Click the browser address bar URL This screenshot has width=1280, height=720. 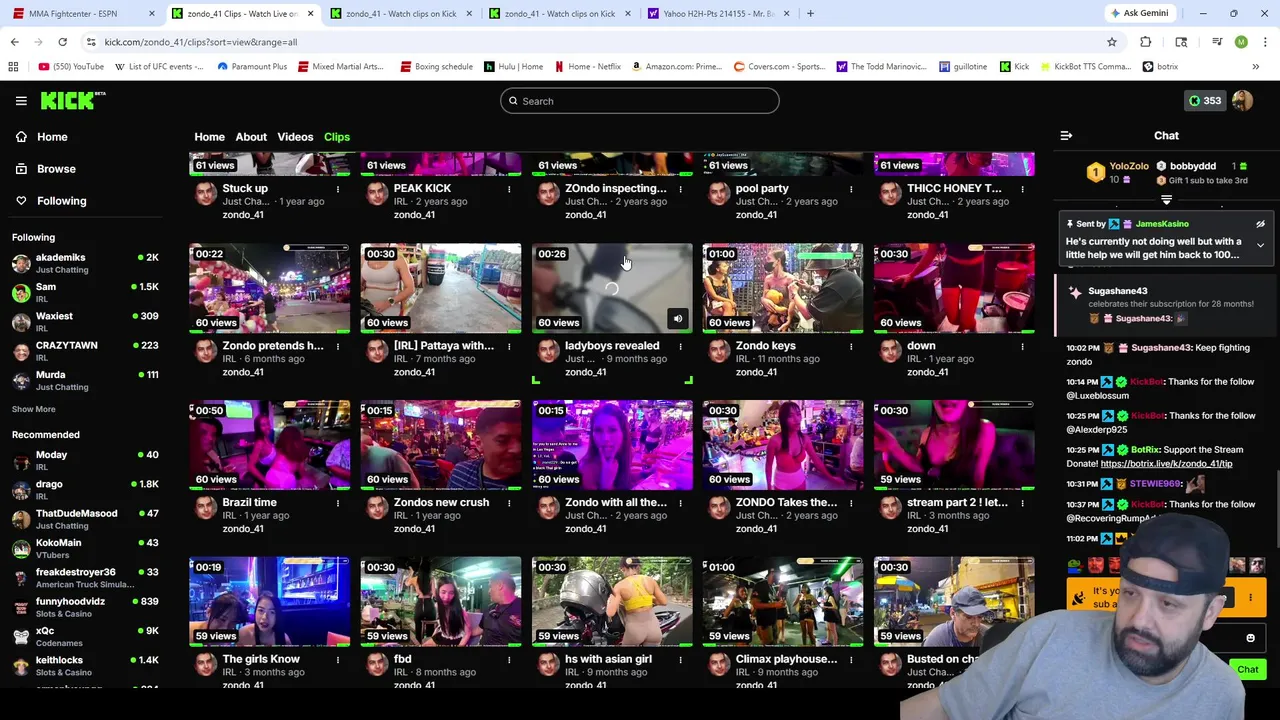click(x=200, y=42)
